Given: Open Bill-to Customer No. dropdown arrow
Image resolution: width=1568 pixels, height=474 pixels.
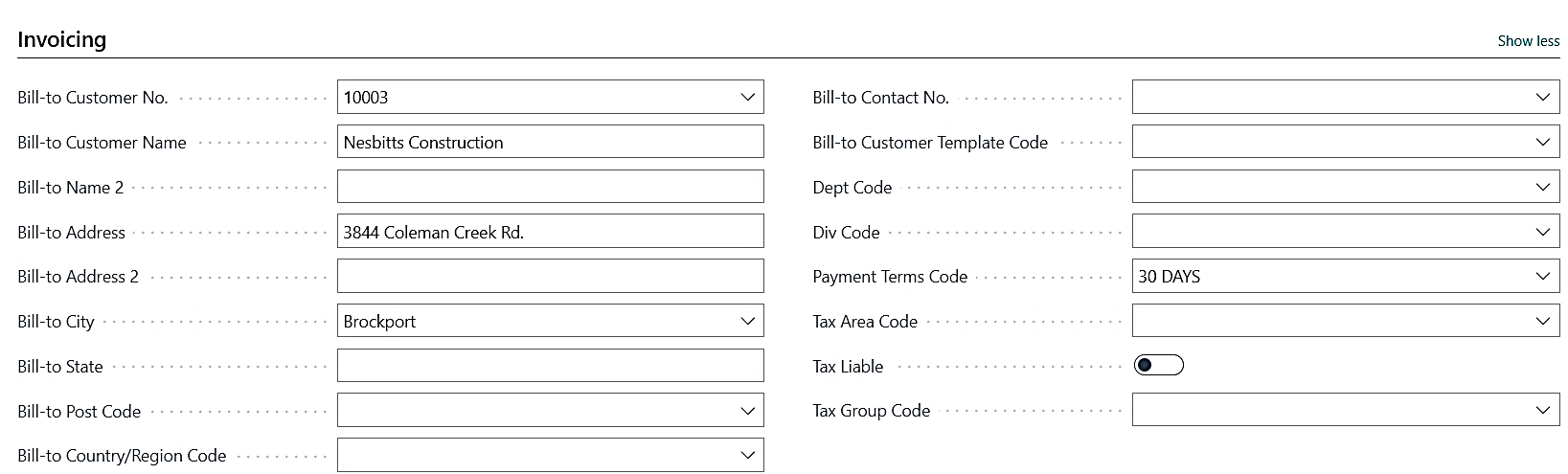Looking at the screenshot, I should click(x=748, y=98).
